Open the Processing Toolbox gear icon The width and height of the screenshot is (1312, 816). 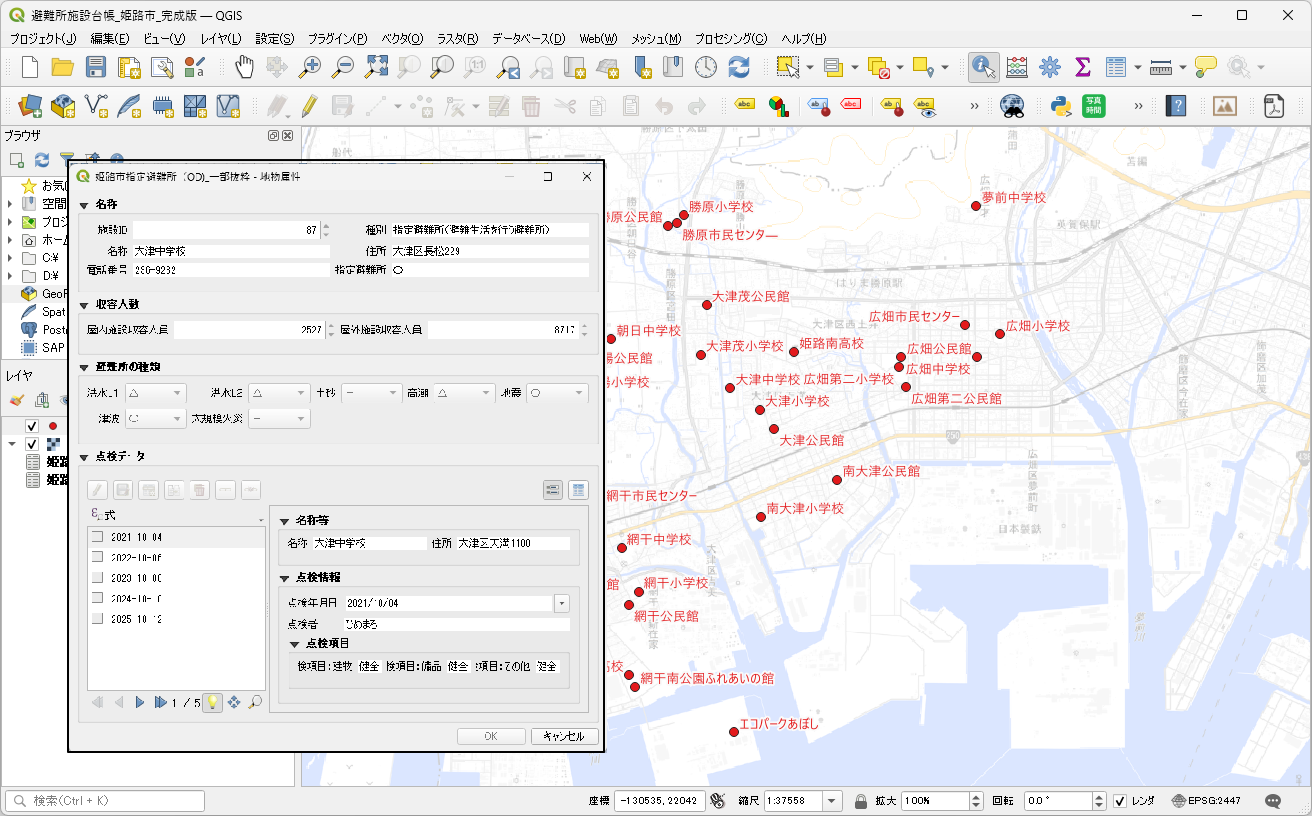tap(1049, 67)
